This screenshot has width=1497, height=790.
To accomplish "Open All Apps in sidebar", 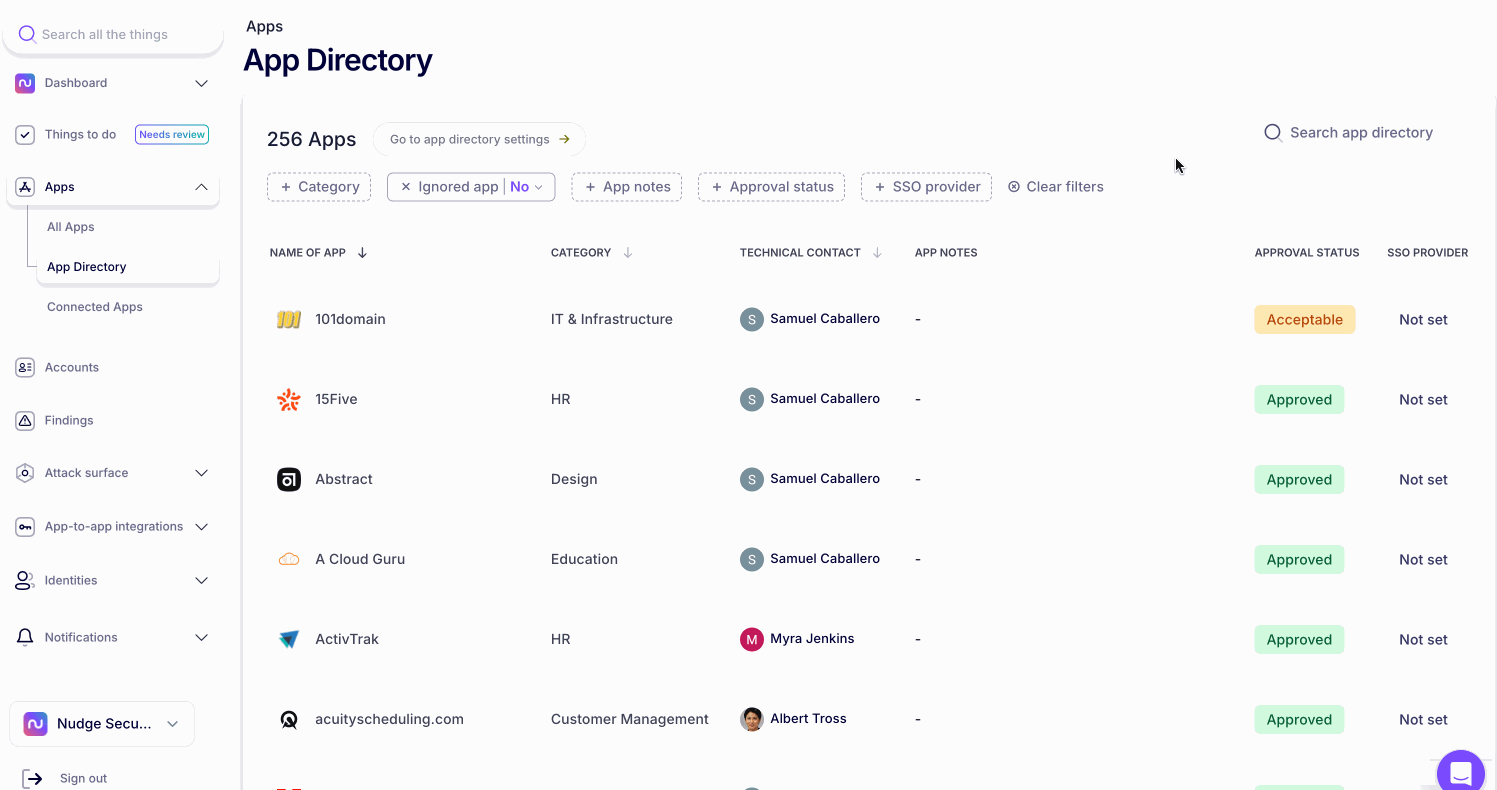I will [x=71, y=227].
